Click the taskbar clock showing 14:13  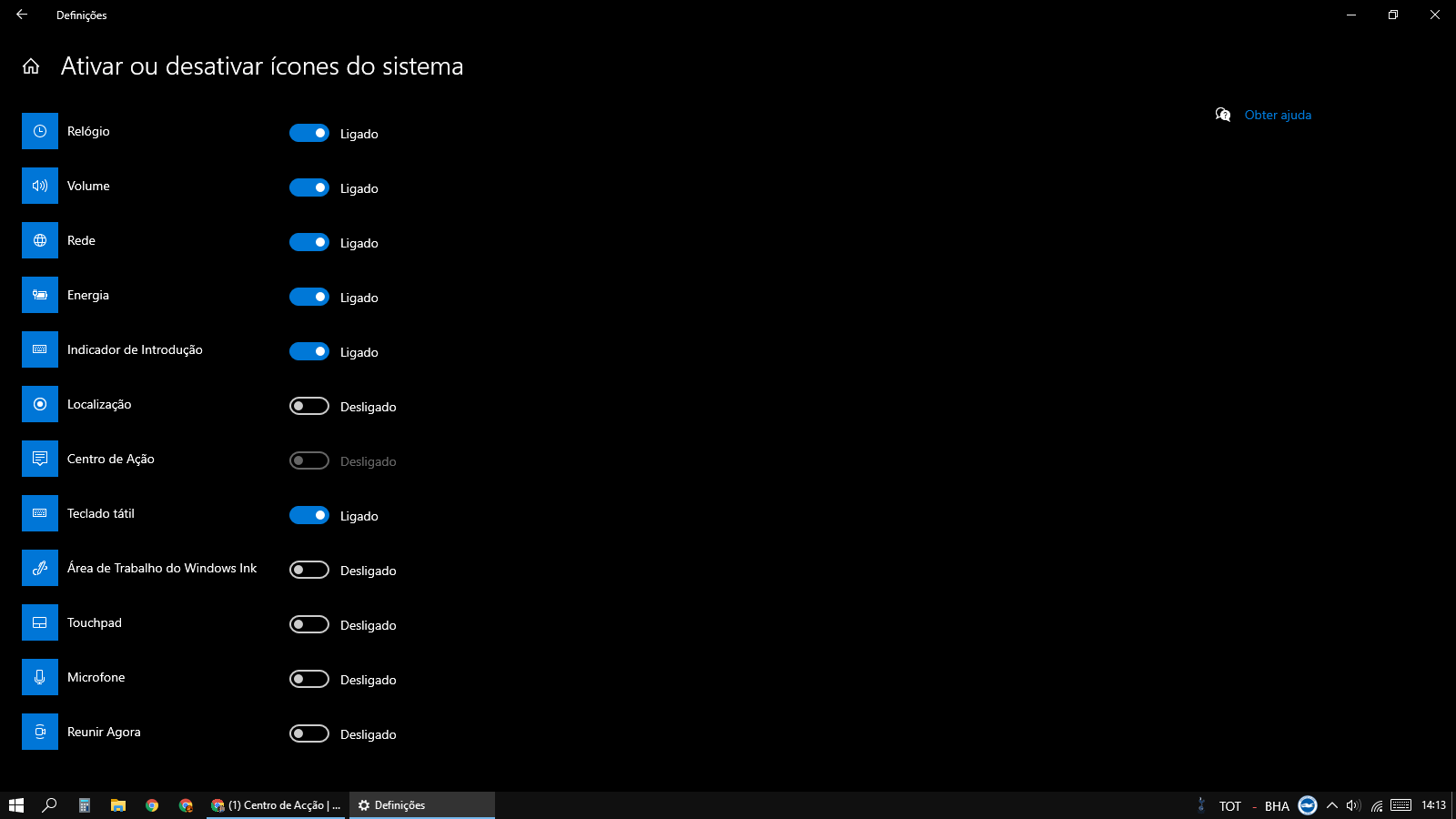[1433, 805]
